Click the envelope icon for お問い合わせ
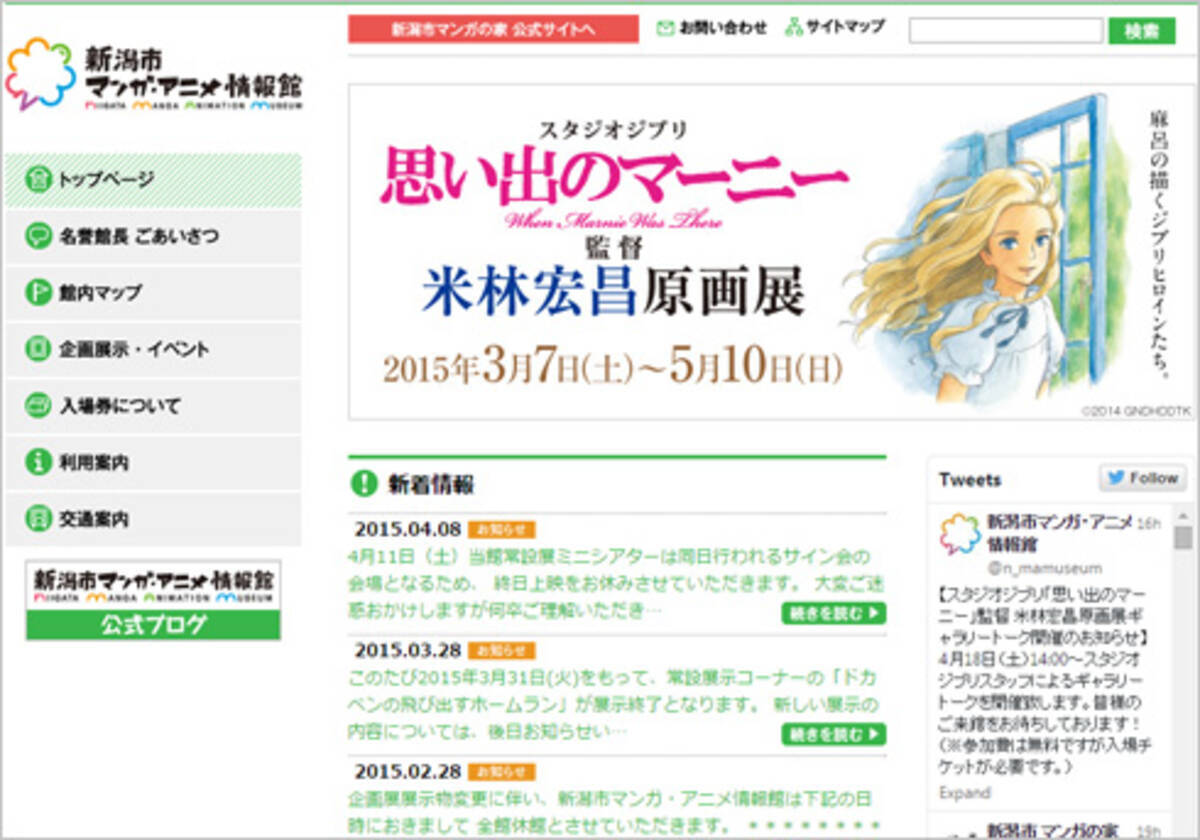Image resolution: width=1200 pixels, height=840 pixels. pos(665,28)
